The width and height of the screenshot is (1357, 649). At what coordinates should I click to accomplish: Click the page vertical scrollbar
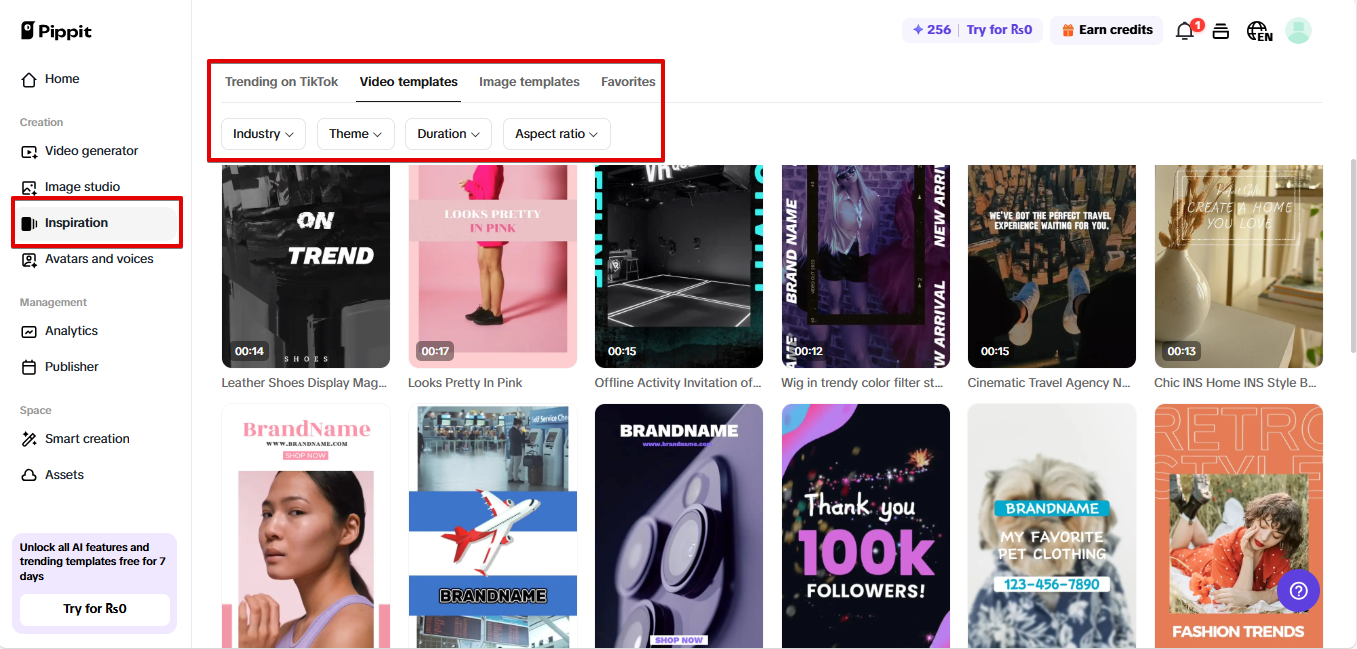pos(1352,255)
